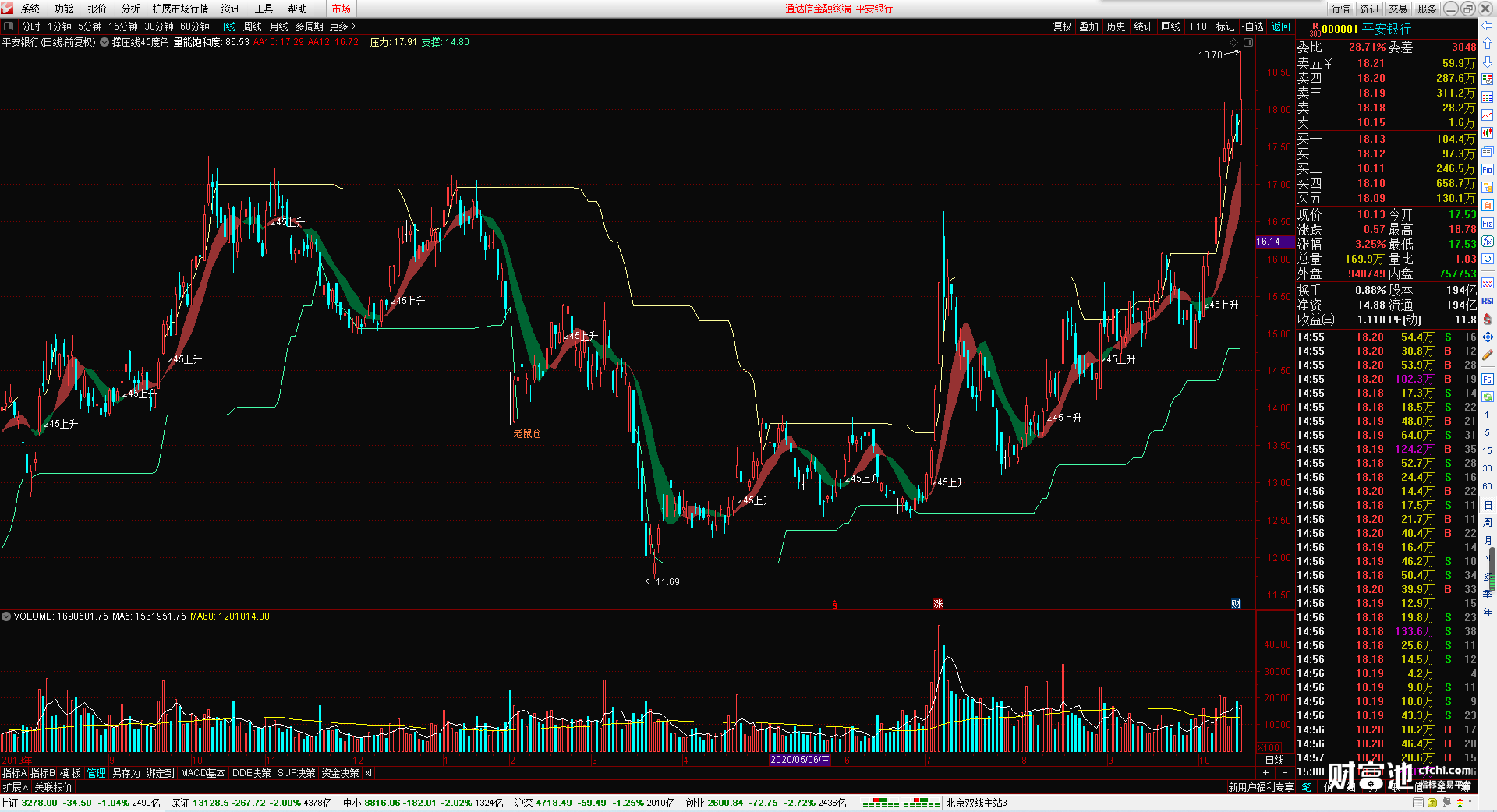Click the 新用户福利专享 link

pyautogui.click(x=1261, y=787)
